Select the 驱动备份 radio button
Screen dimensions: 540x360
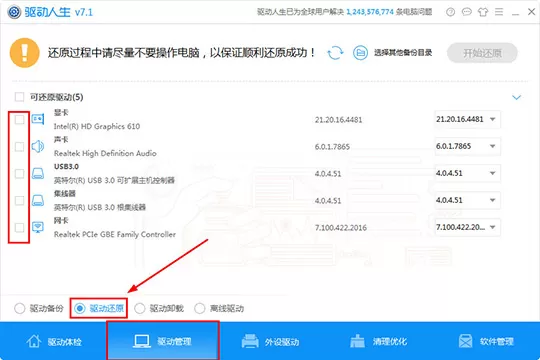[20, 308]
